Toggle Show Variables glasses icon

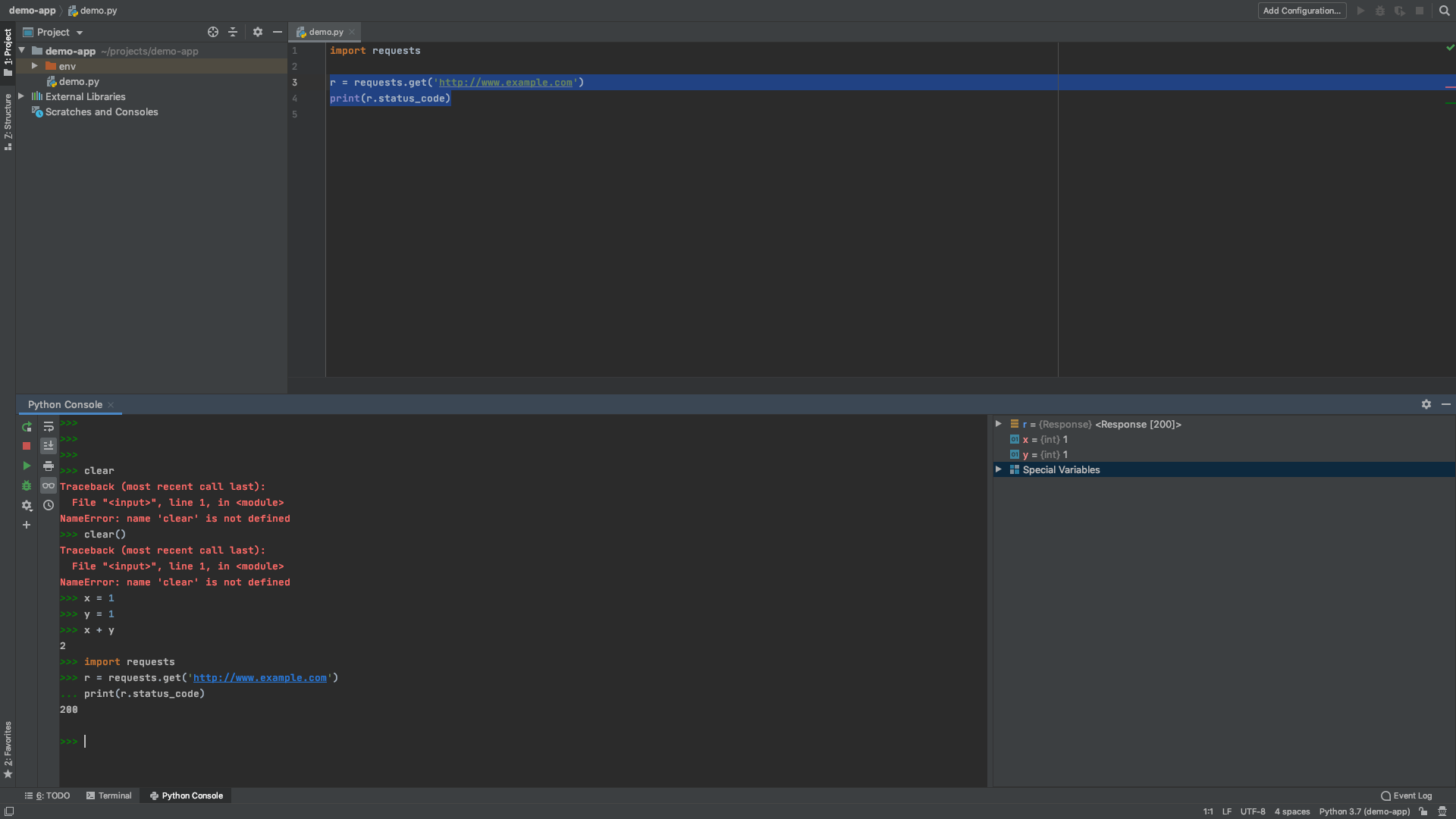click(49, 485)
